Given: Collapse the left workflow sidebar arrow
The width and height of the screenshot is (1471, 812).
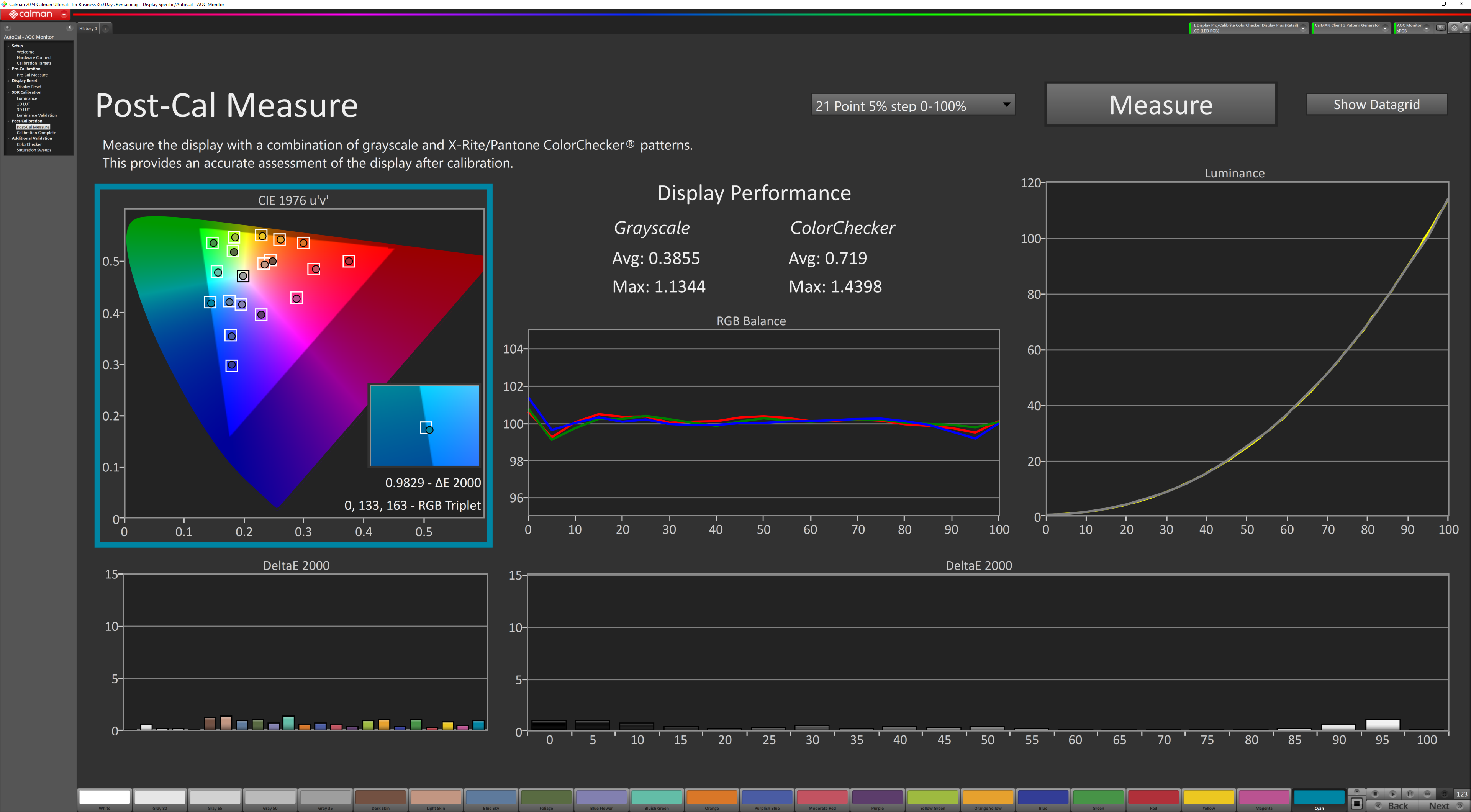Looking at the screenshot, I should (x=70, y=28).
